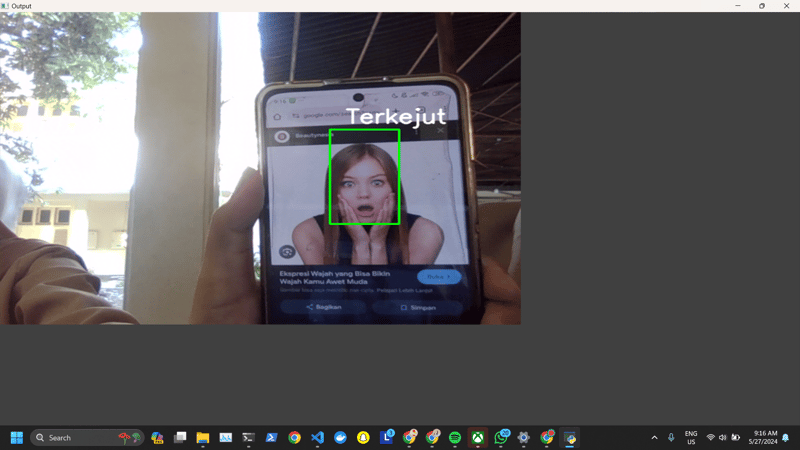
Task: Open the volume speaker control
Action: [722, 438]
